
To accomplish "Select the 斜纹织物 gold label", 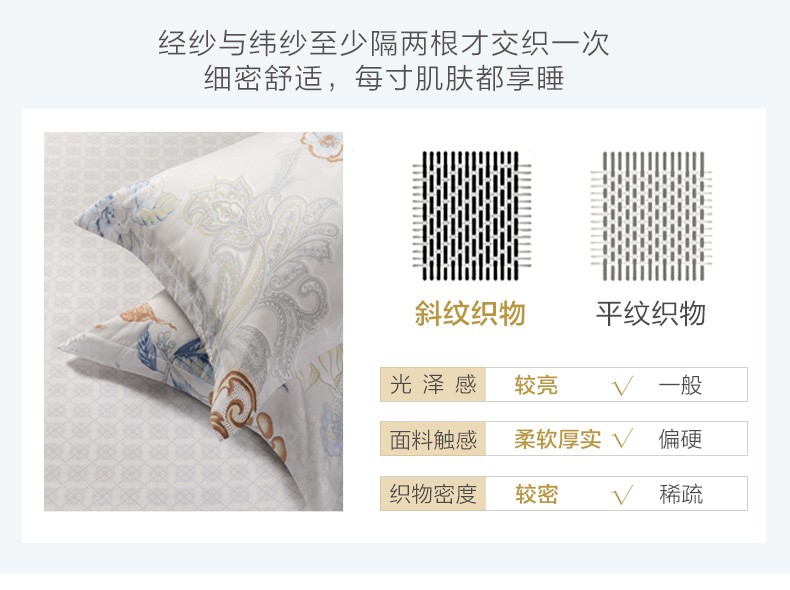I will tap(470, 313).
